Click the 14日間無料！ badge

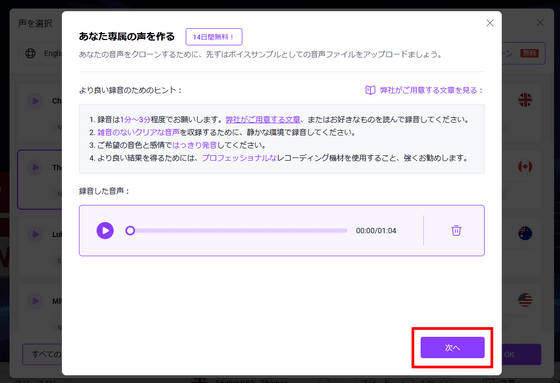click(x=214, y=37)
